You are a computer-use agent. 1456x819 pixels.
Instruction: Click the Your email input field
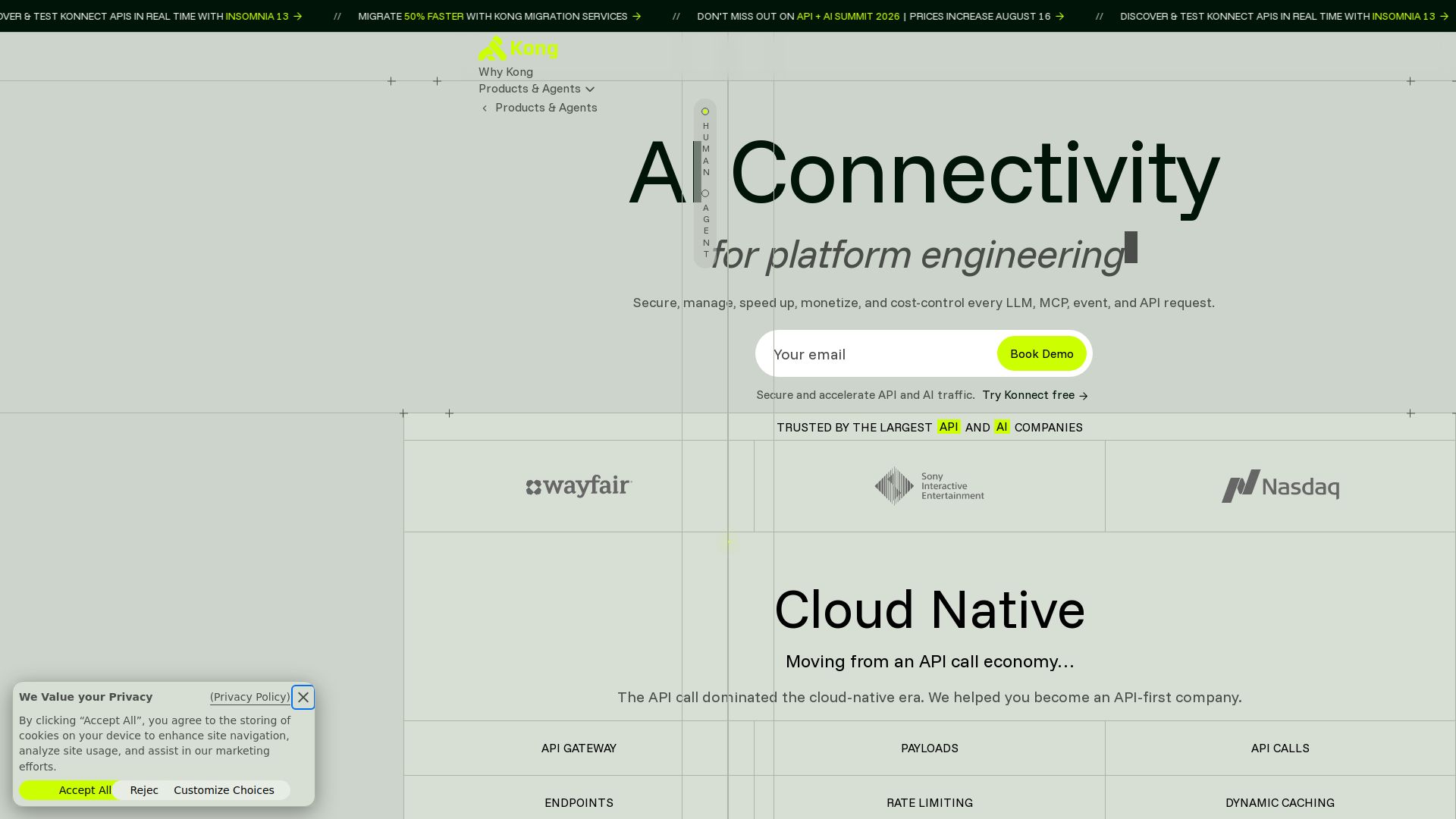880,354
